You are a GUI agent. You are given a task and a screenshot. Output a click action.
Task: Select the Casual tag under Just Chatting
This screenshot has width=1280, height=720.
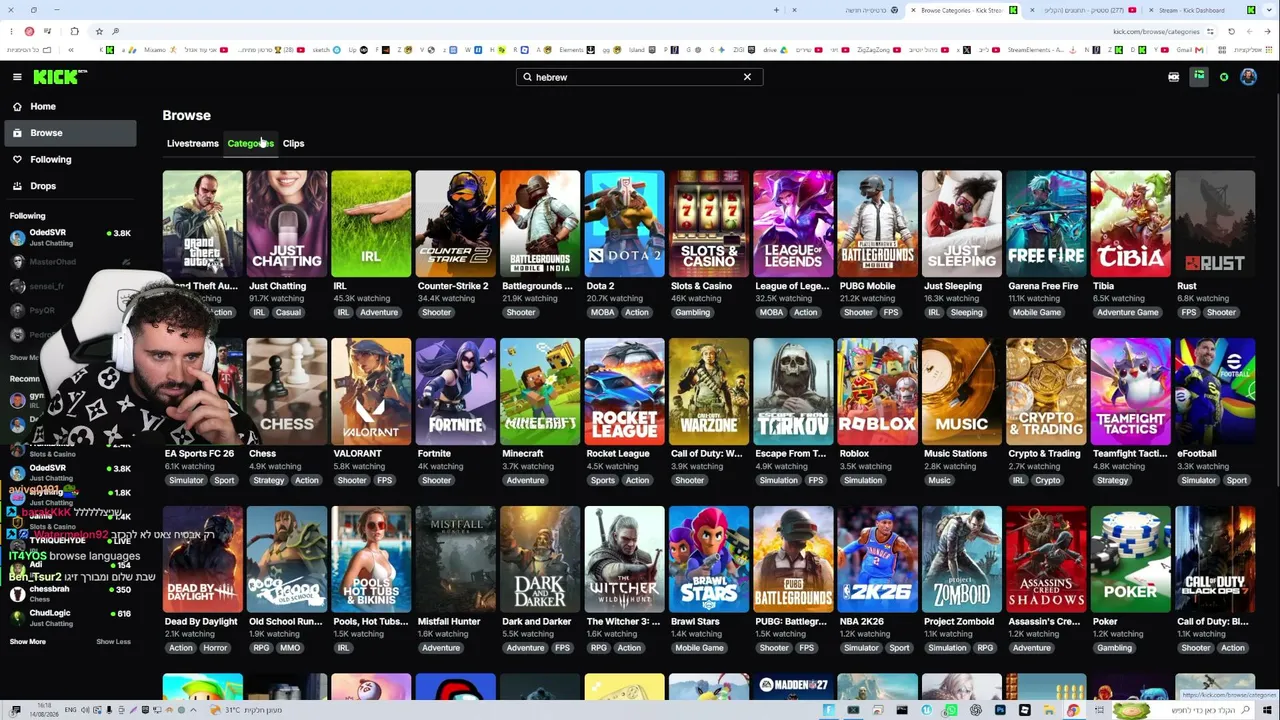coord(288,312)
